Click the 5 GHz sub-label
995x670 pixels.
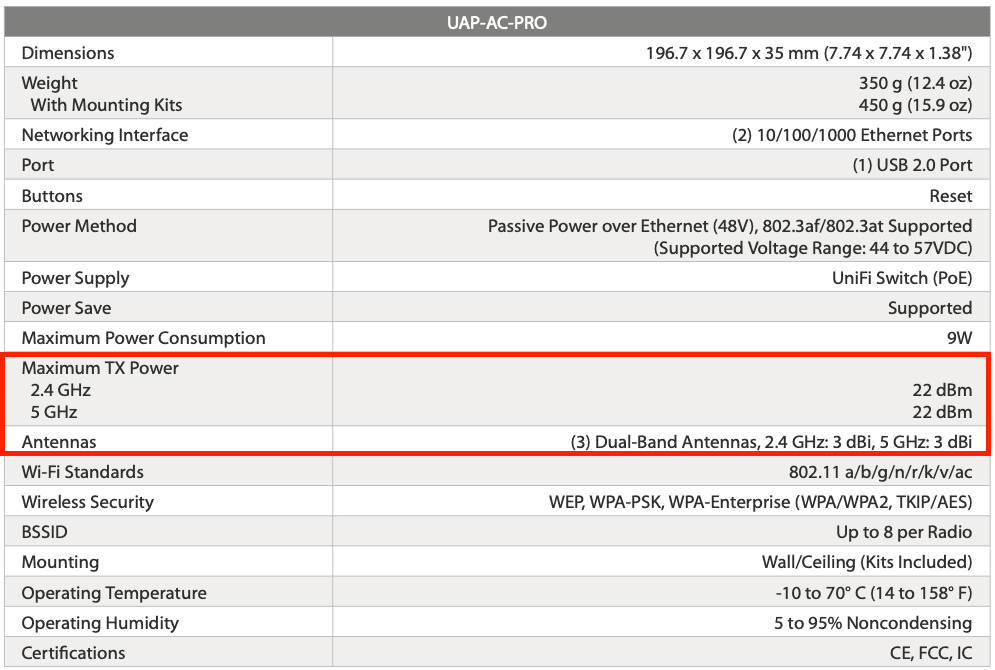54,412
